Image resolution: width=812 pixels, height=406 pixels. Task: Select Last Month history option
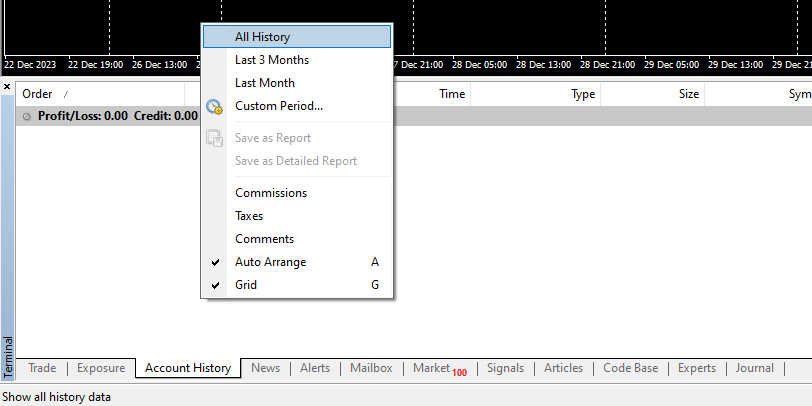[x=264, y=83]
